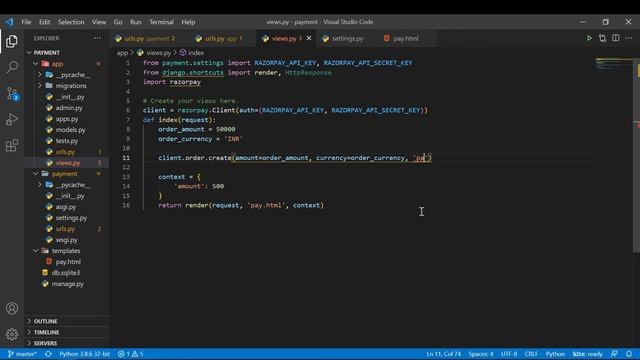This screenshot has height=360, width=640.
Task: Open the Edit menu
Action: pos(44,22)
